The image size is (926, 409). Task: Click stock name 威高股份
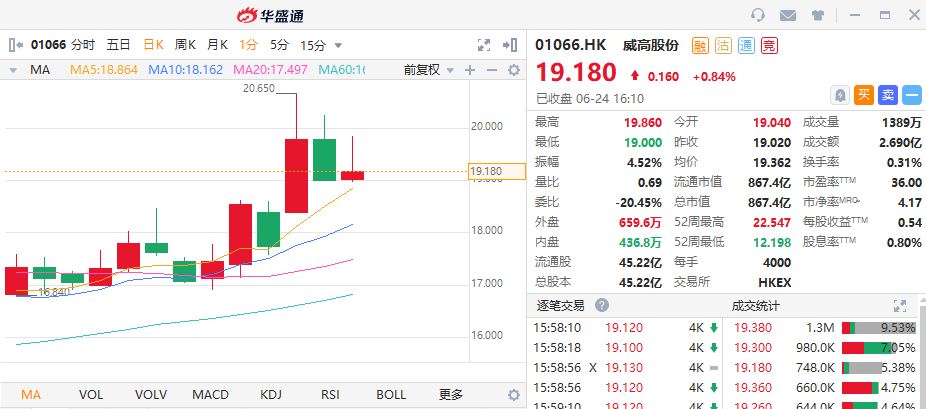coord(651,45)
